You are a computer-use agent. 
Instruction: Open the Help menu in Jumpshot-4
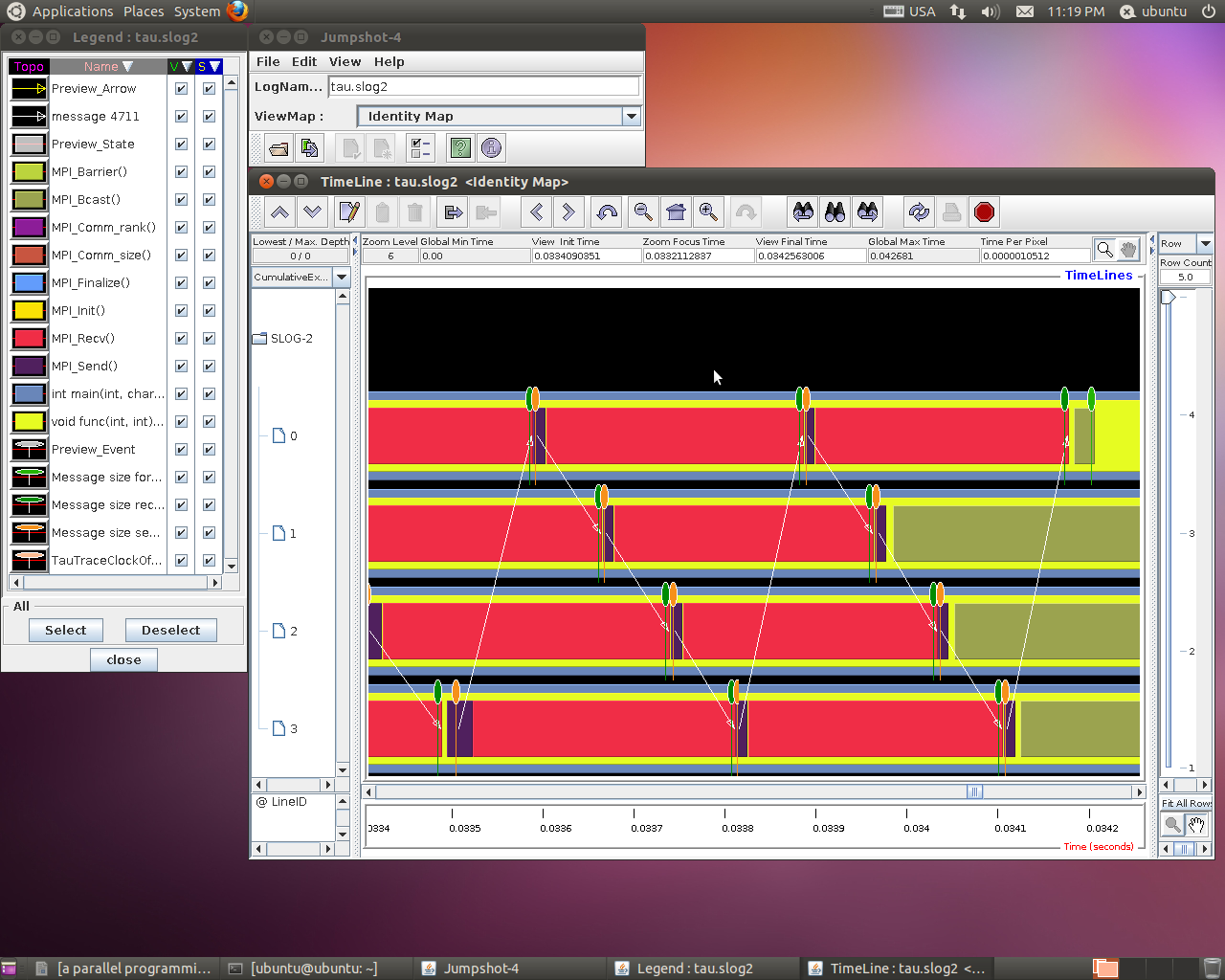pyautogui.click(x=389, y=61)
